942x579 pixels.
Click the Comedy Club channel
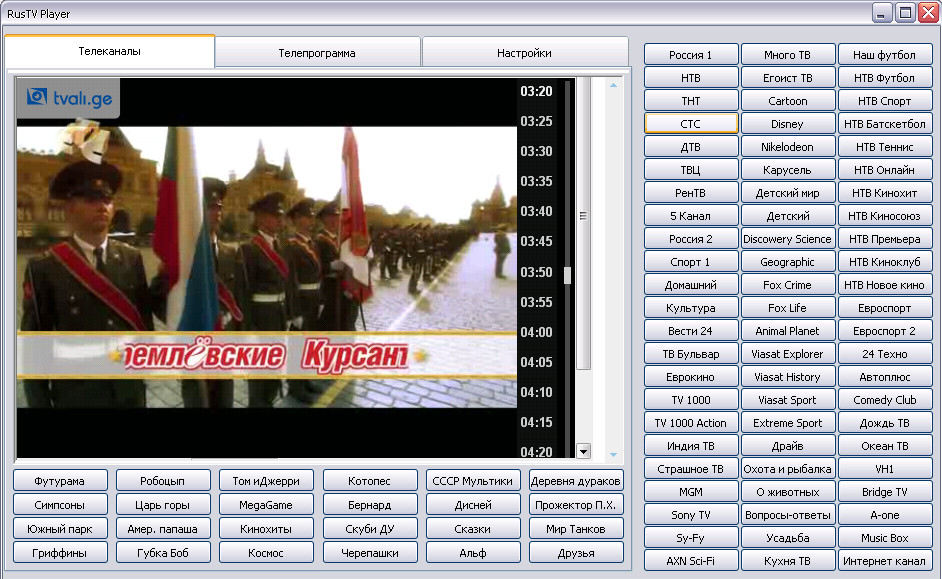(885, 400)
